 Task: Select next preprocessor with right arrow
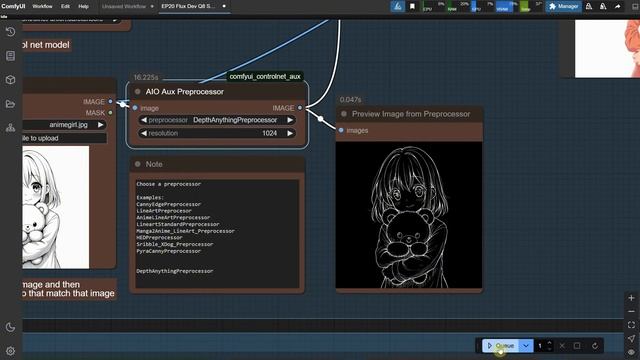tap(290, 120)
